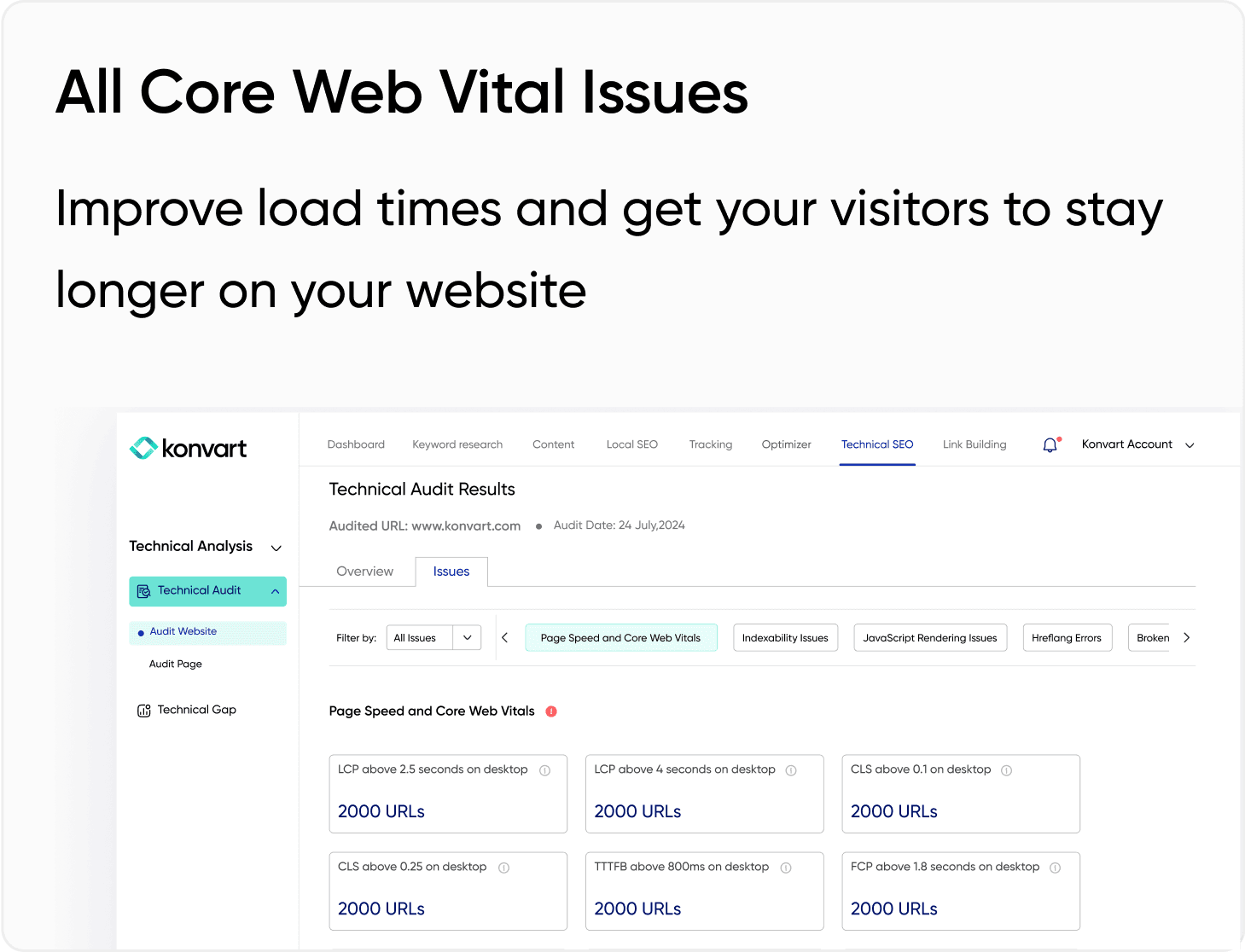Click the Konvart logo icon

click(x=142, y=447)
